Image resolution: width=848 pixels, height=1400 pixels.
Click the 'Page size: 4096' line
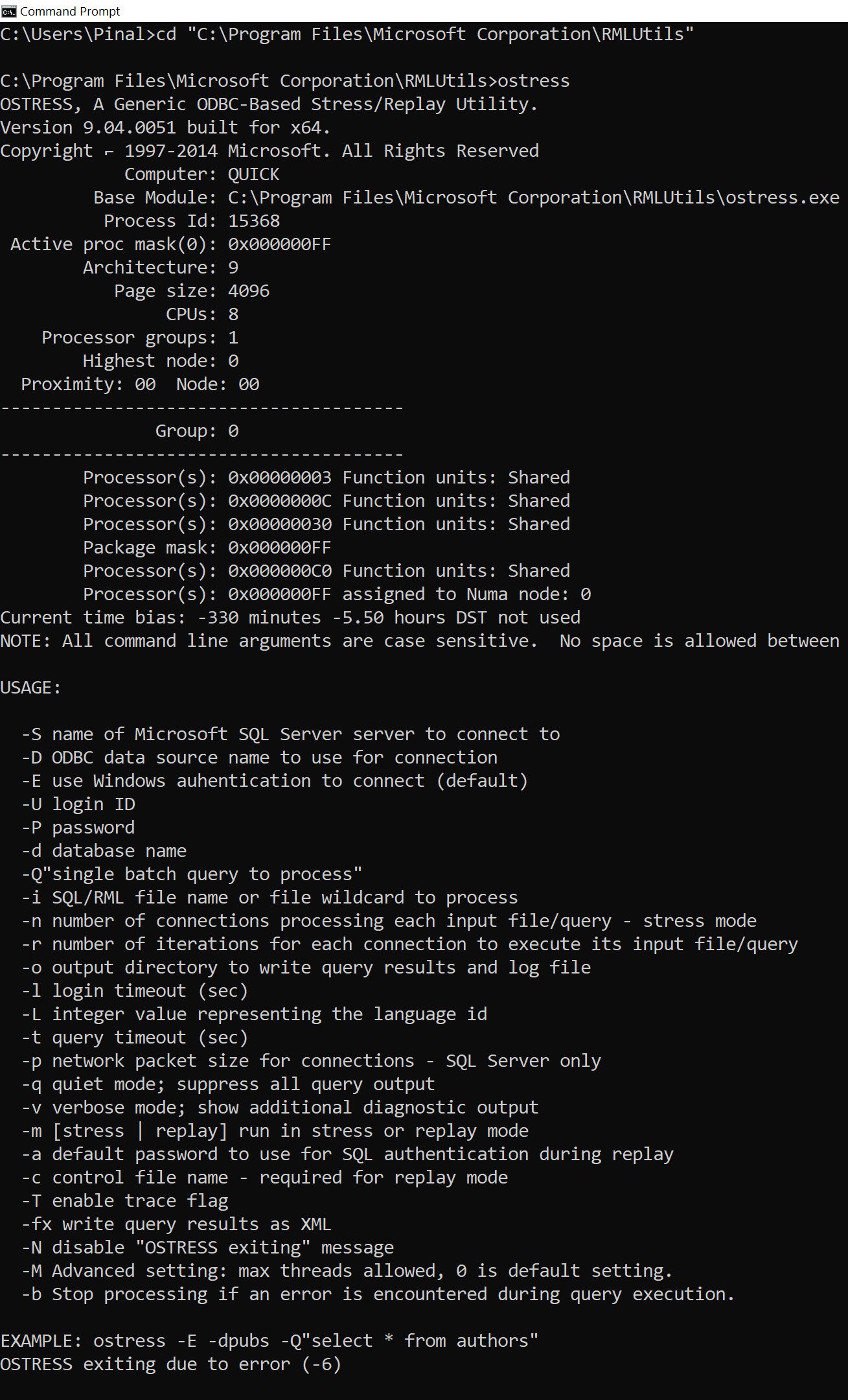192,291
